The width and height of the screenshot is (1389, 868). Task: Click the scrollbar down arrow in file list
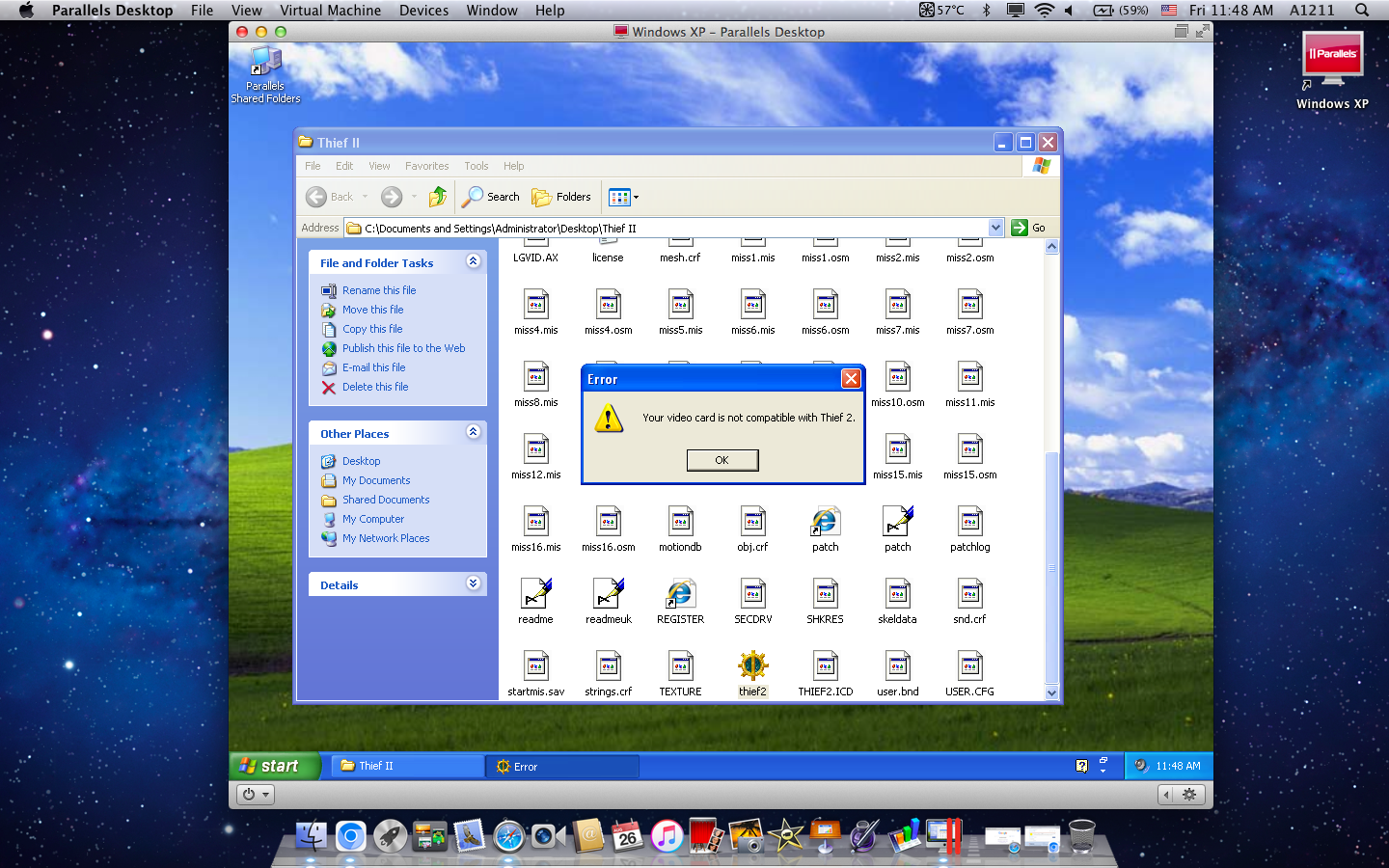click(1051, 692)
